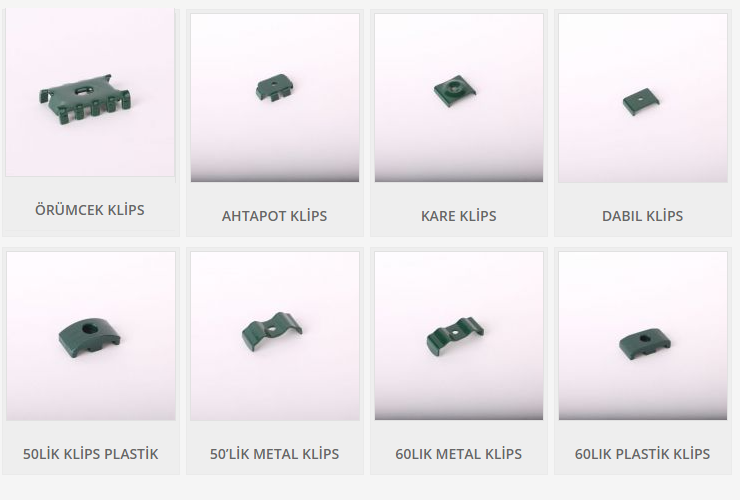The height and width of the screenshot is (502, 740).
Task: Click the 50'LİK METAL KLİPS title
Action: 275,454
